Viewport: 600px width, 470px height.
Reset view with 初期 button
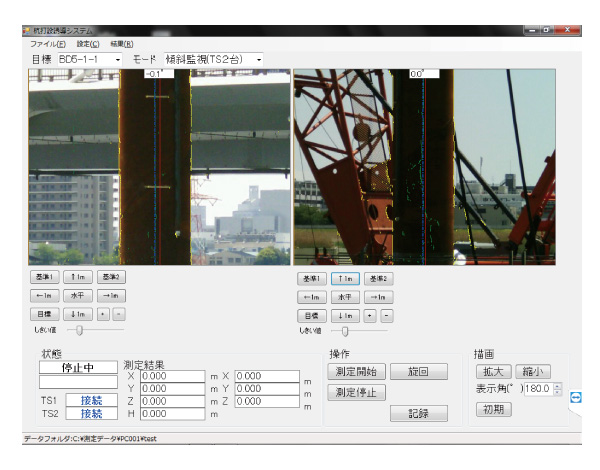(x=494, y=409)
